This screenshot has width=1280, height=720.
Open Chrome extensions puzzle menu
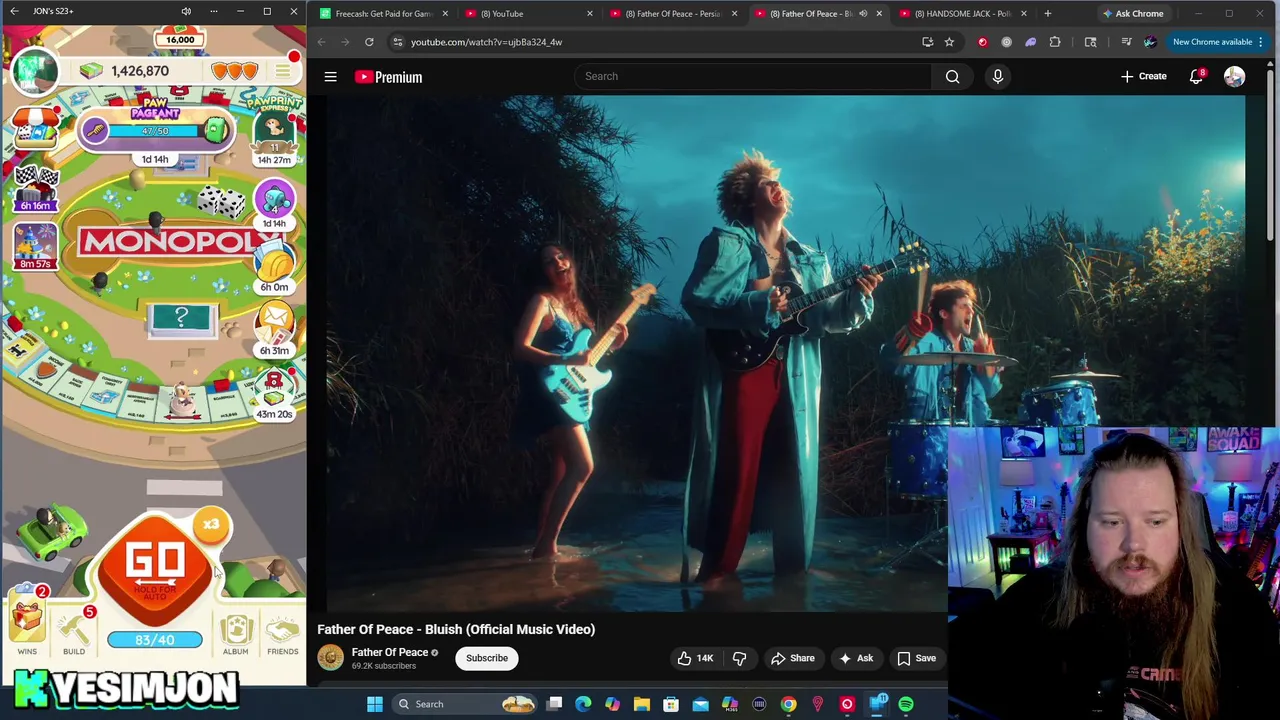1055,42
